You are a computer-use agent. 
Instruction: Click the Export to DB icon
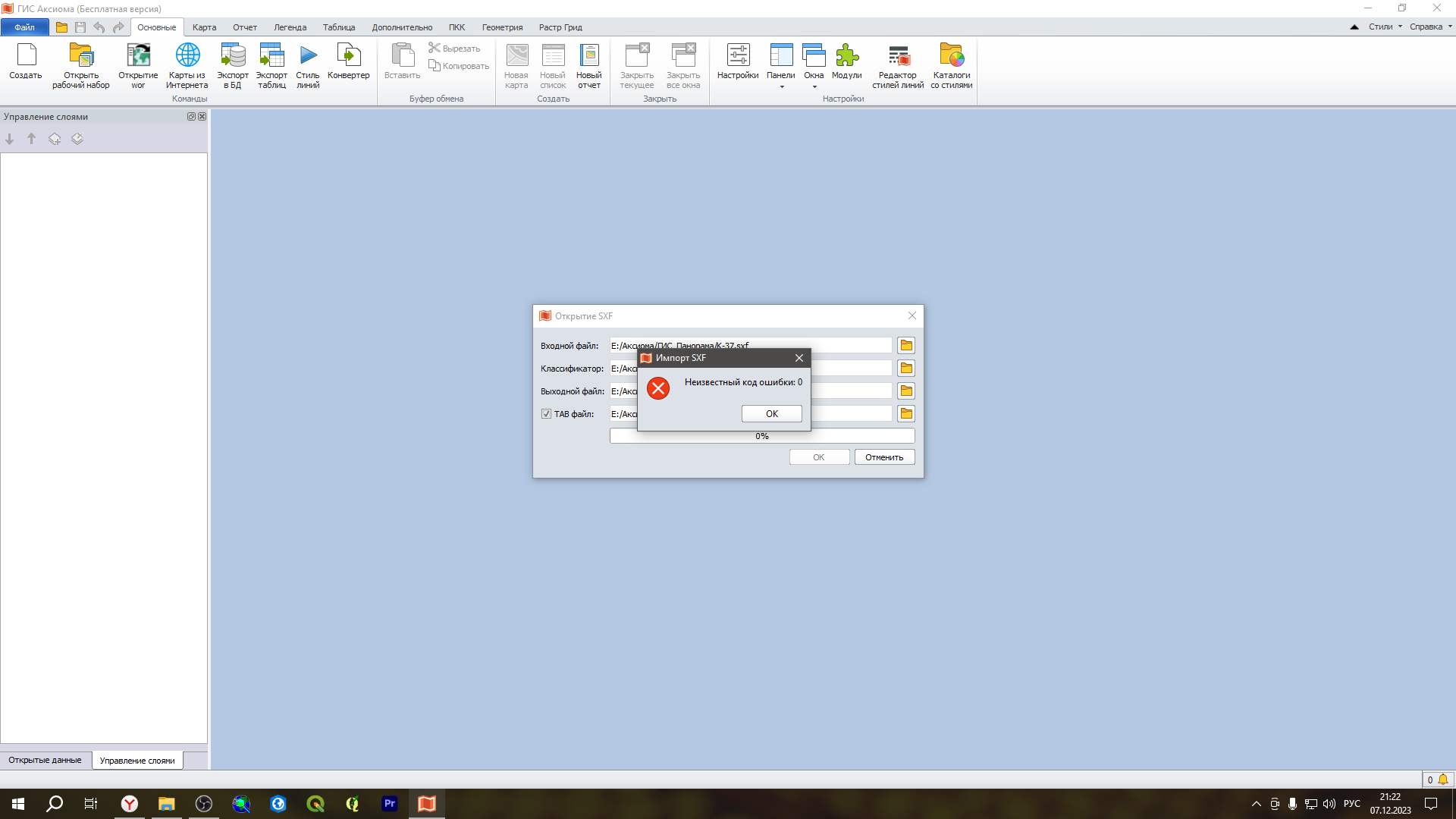[x=233, y=56]
